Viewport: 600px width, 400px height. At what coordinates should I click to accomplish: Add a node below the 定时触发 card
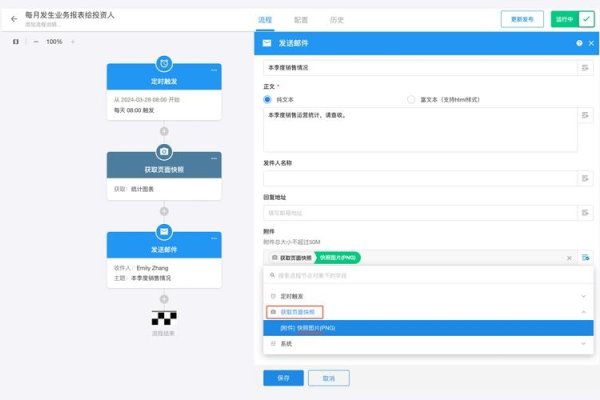coord(164,131)
